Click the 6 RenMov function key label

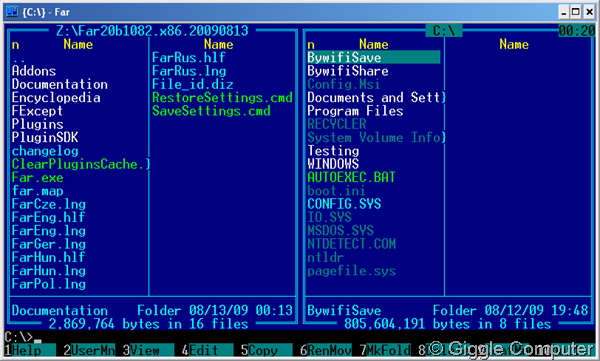pos(326,350)
